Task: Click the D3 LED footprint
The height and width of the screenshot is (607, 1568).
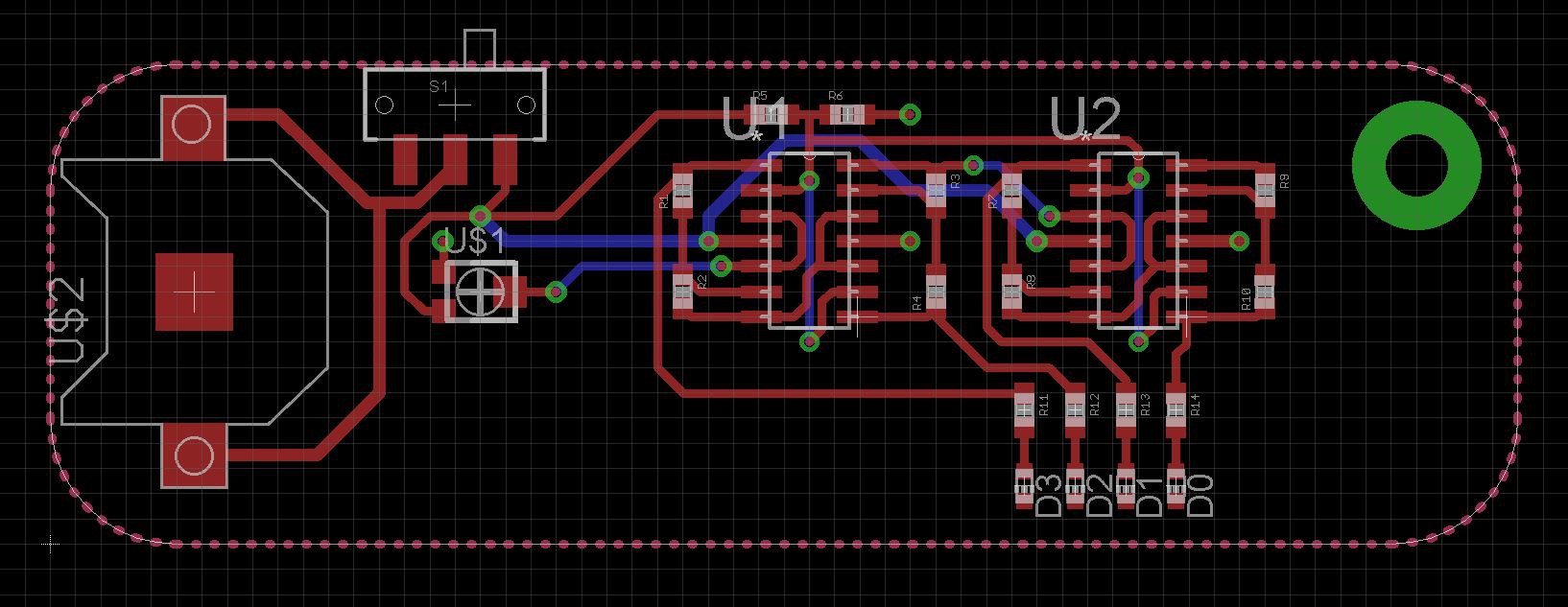Action: click(1023, 487)
